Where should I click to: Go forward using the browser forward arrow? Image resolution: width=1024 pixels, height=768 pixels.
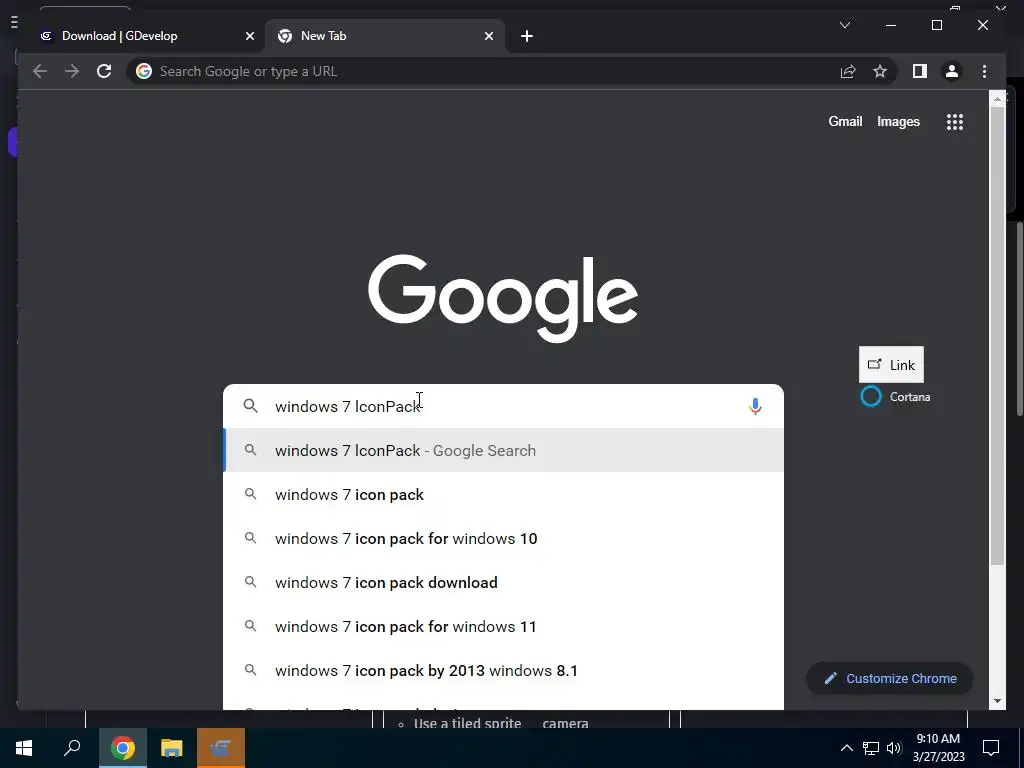[x=72, y=71]
